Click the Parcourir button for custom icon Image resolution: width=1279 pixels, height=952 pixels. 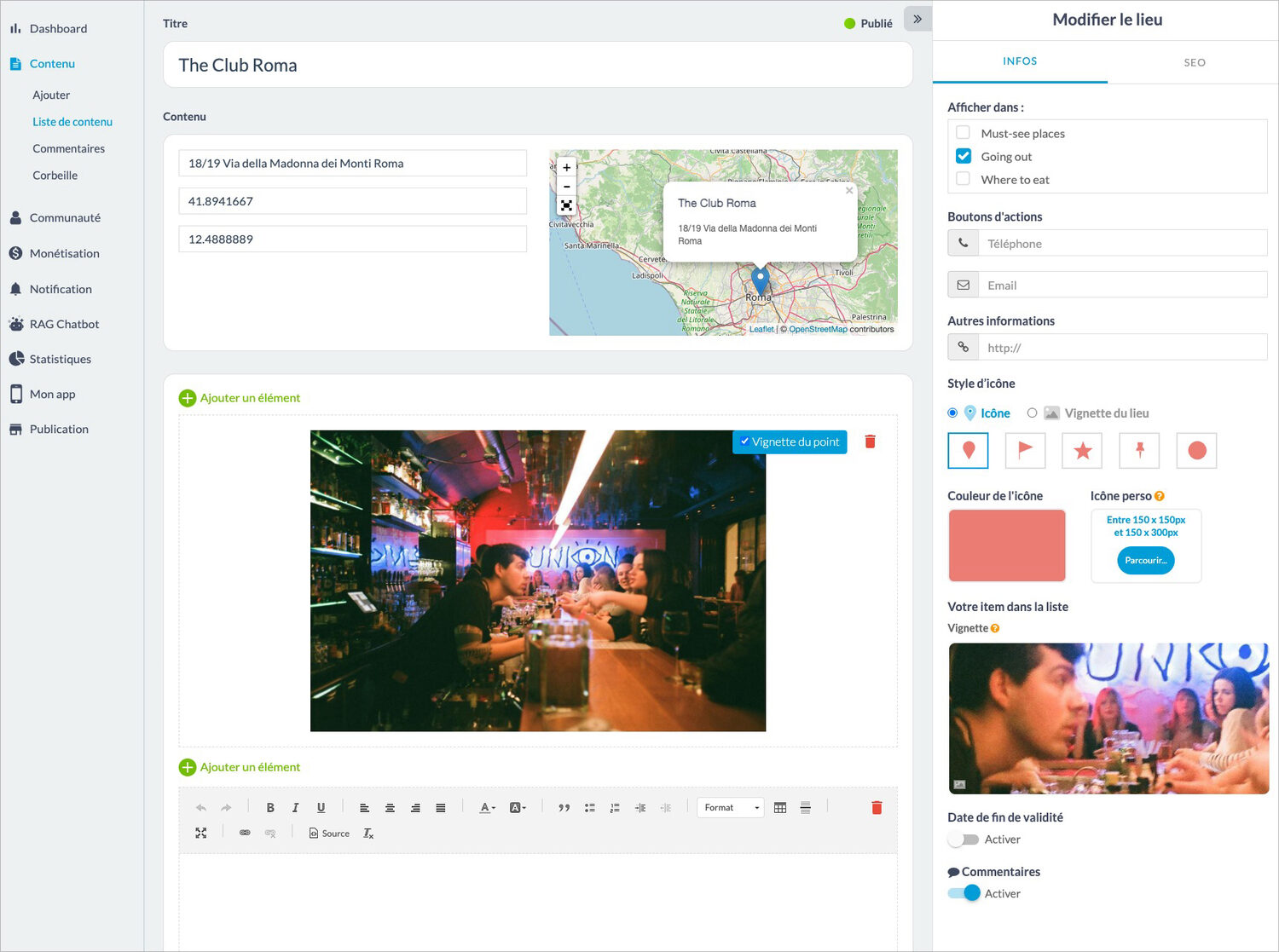tap(1145, 560)
